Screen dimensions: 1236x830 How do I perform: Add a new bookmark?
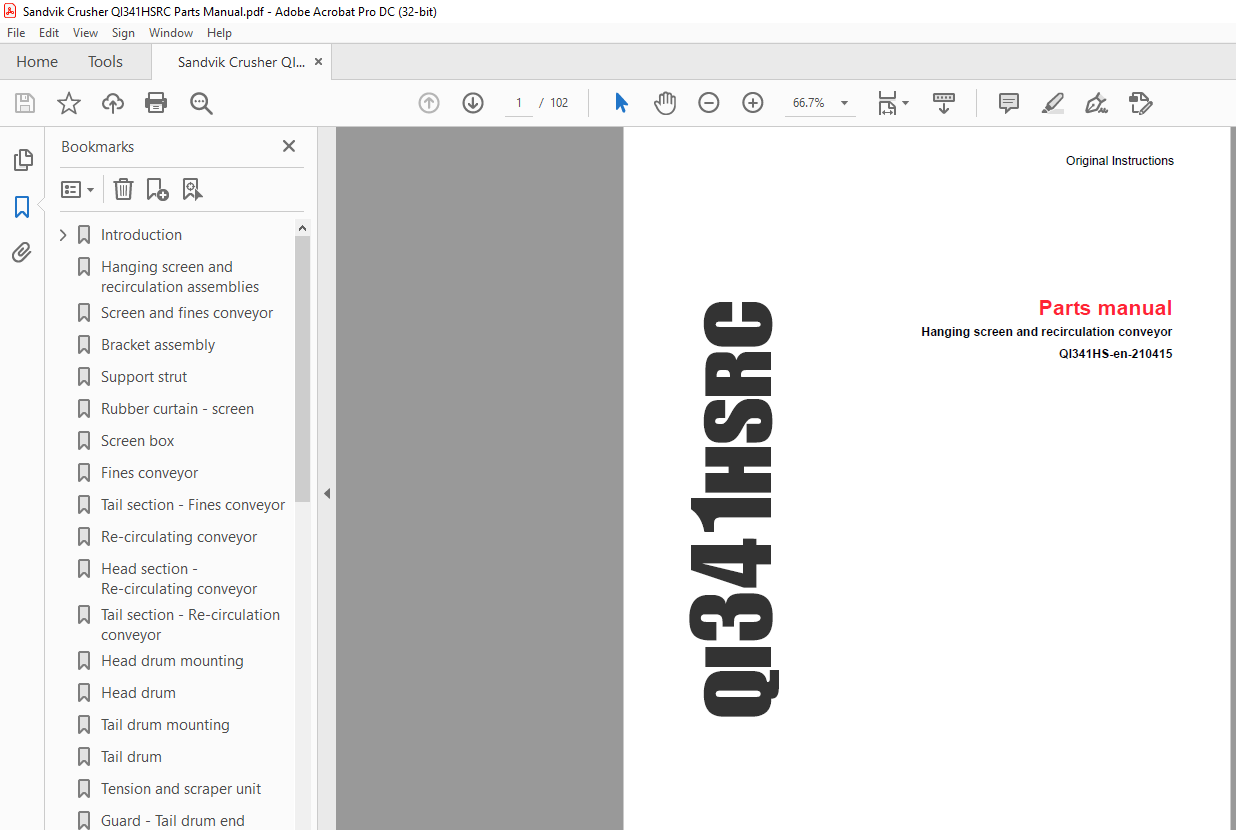click(157, 189)
